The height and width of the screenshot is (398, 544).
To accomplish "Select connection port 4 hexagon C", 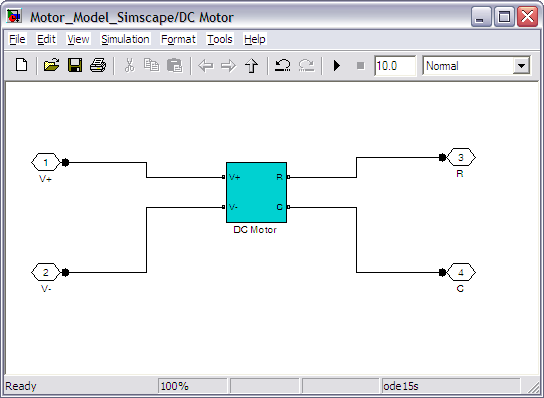I will (461, 272).
